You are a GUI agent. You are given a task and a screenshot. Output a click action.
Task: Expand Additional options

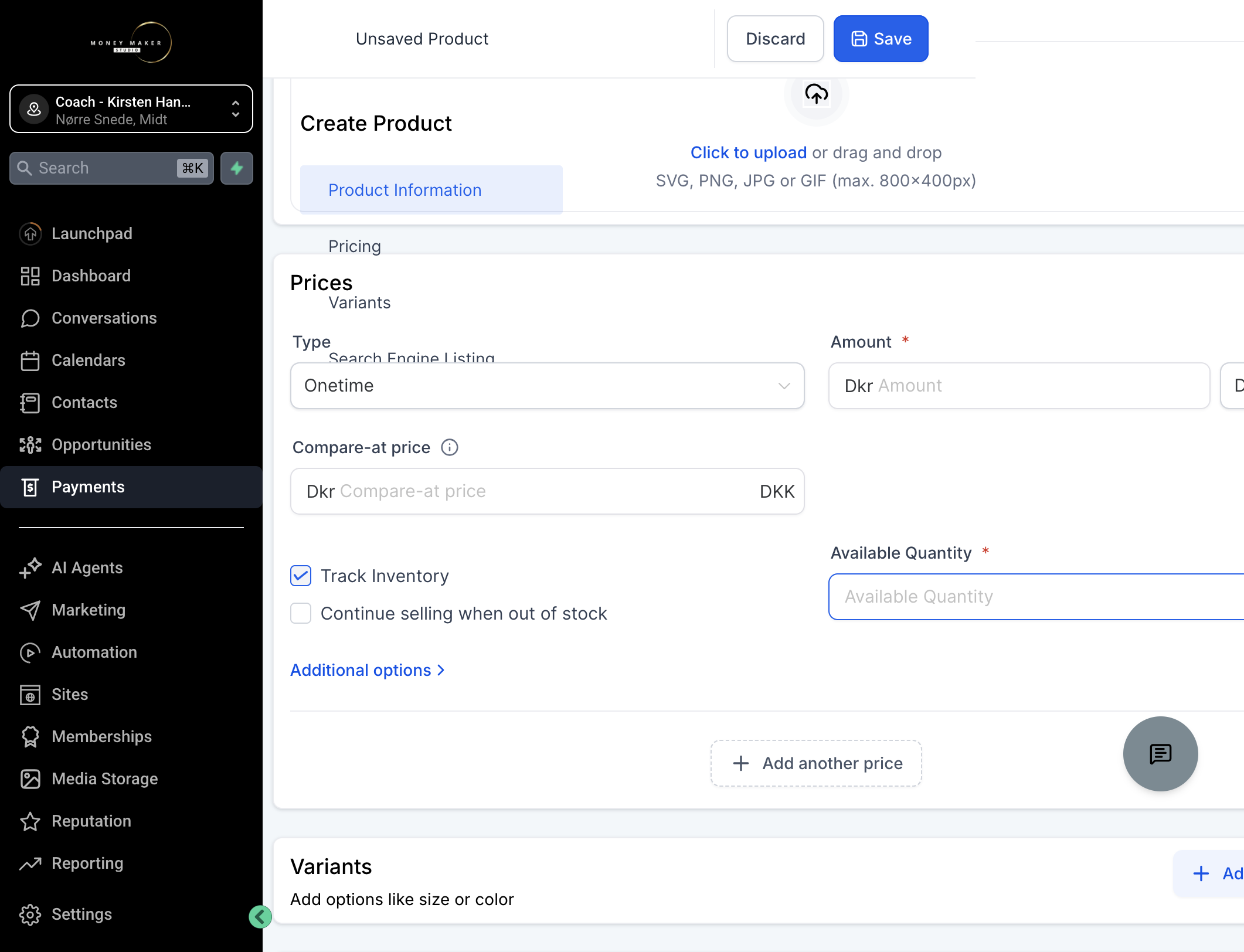[368, 670]
